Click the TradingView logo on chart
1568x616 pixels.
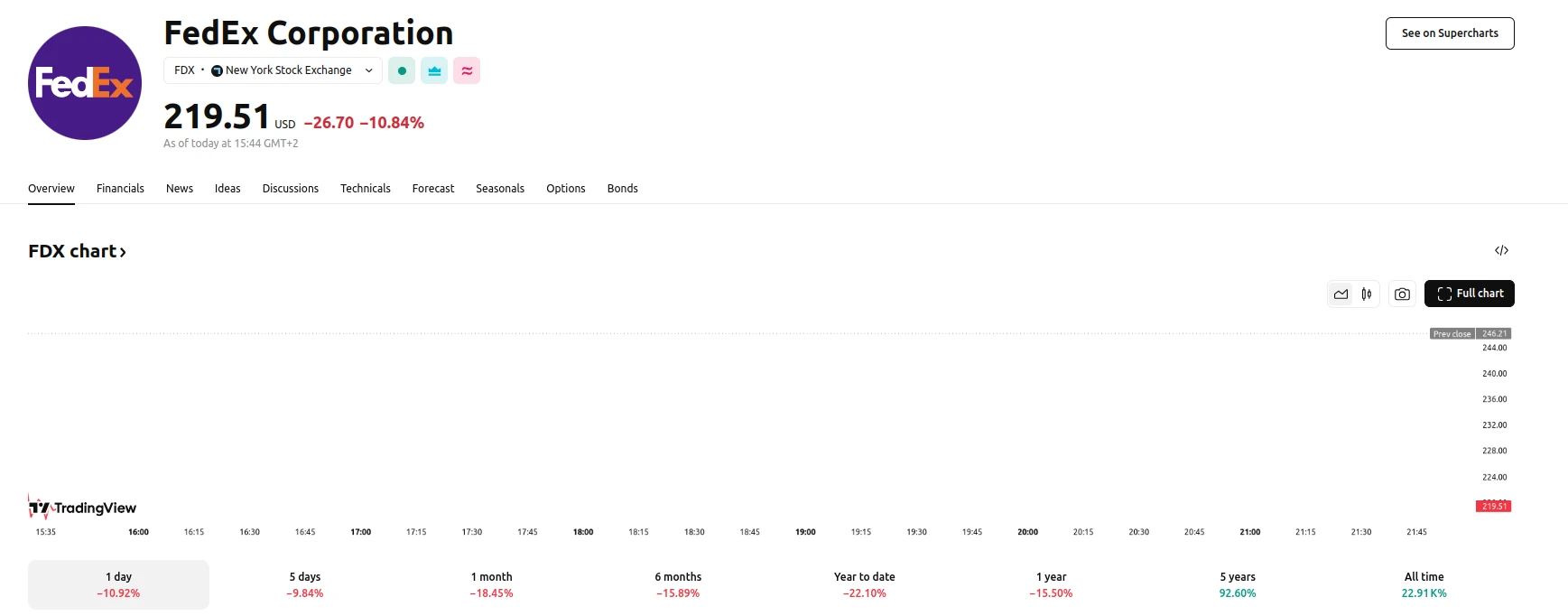point(83,508)
